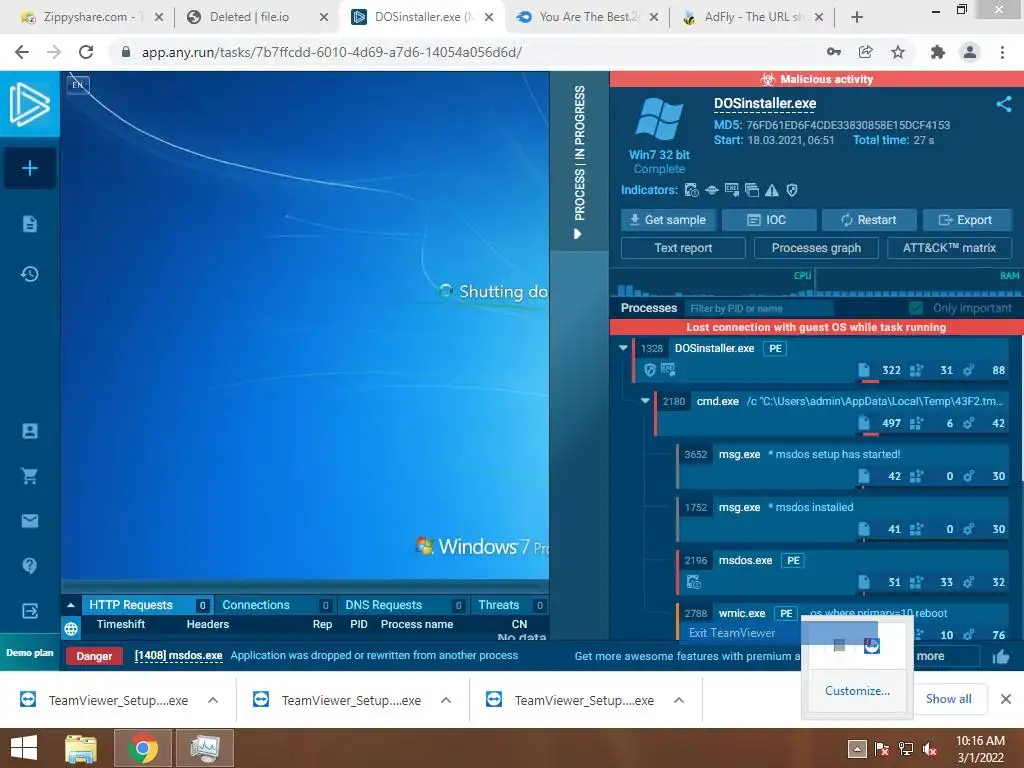Click the Get sample button
Image resolution: width=1024 pixels, height=768 pixels.
click(x=668, y=220)
